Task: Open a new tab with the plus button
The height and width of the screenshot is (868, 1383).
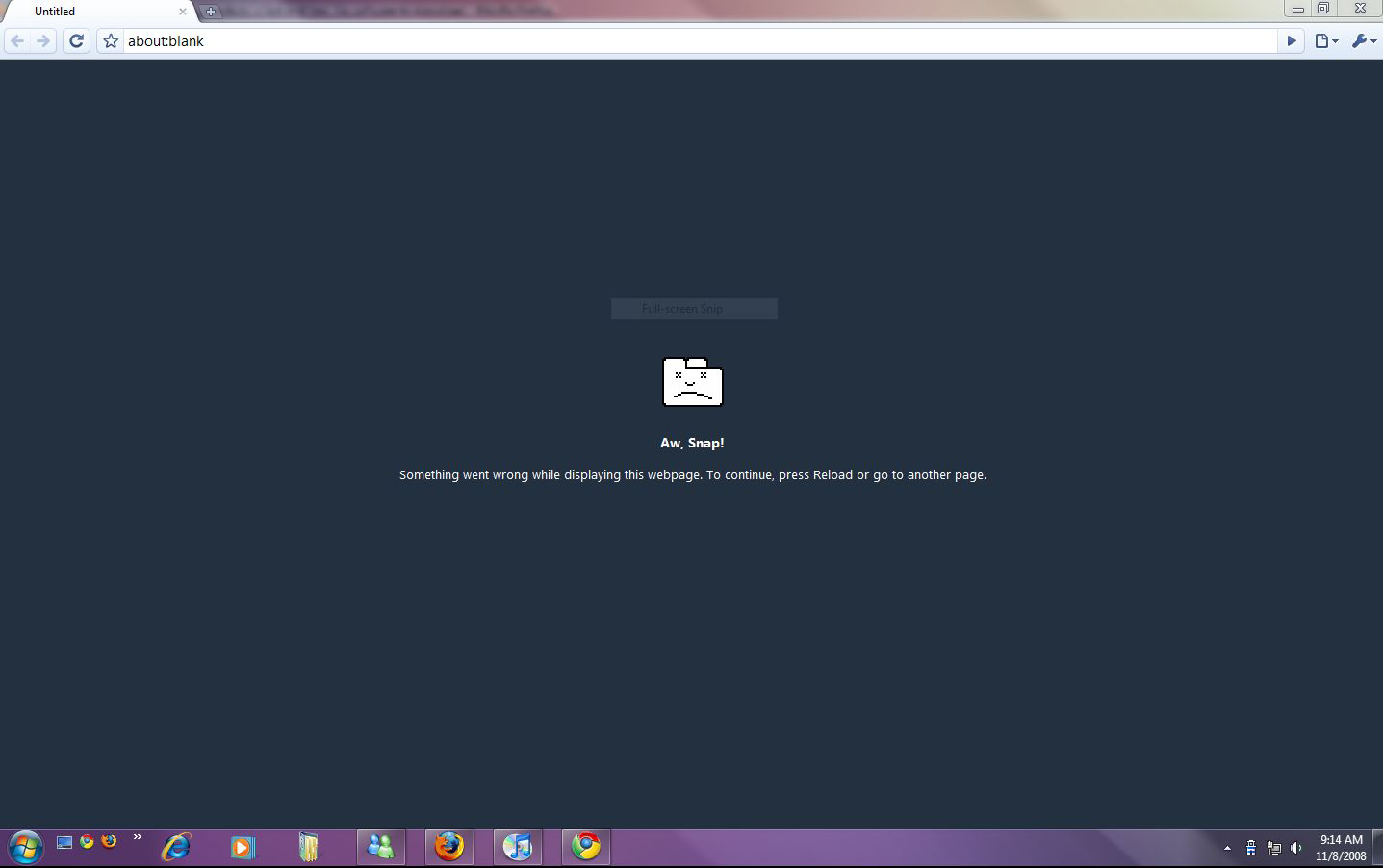Action: click(x=211, y=12)
